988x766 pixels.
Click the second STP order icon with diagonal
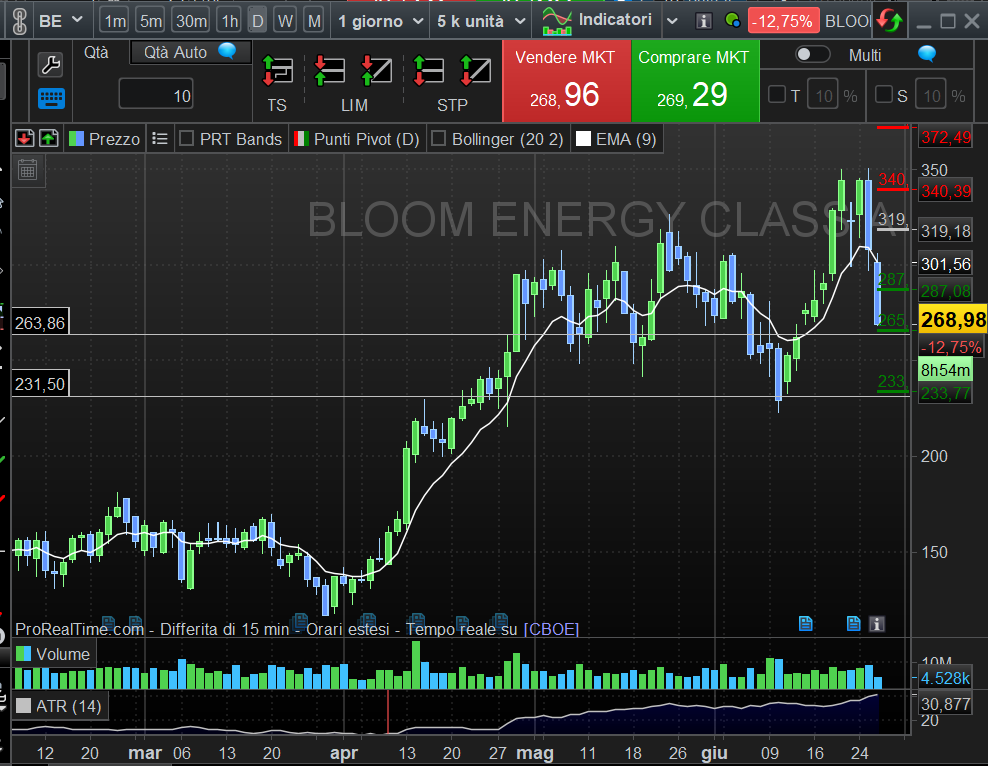[x=476, y=70]
